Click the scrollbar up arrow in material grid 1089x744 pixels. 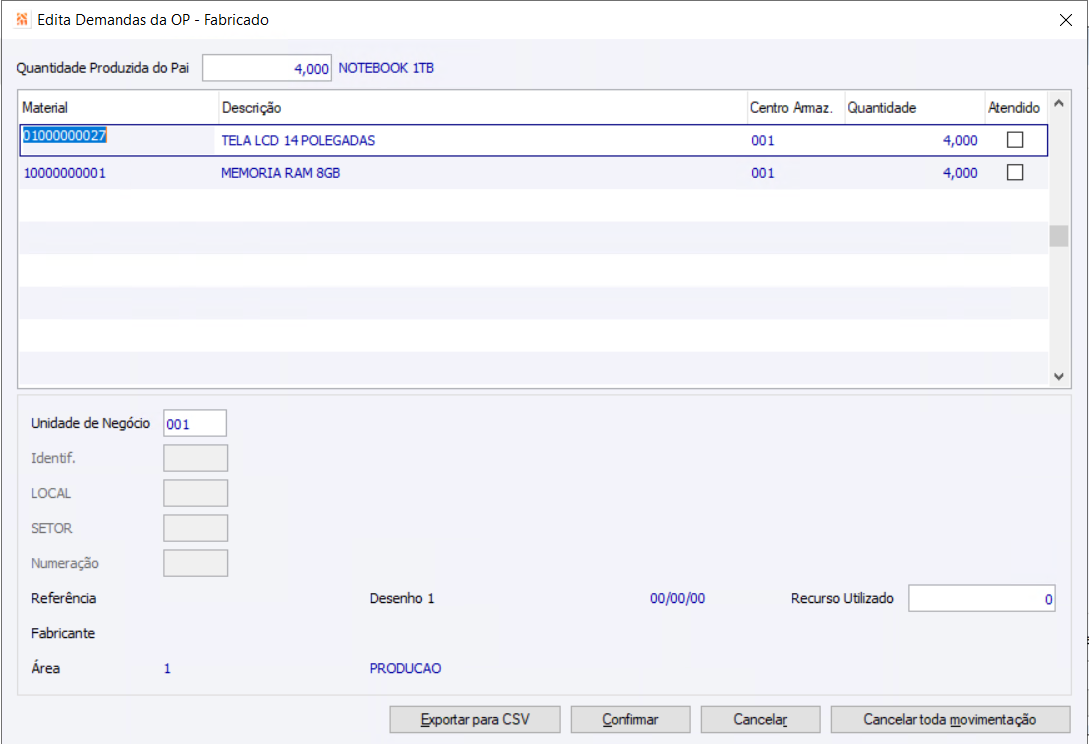(x=1058, y=104)
